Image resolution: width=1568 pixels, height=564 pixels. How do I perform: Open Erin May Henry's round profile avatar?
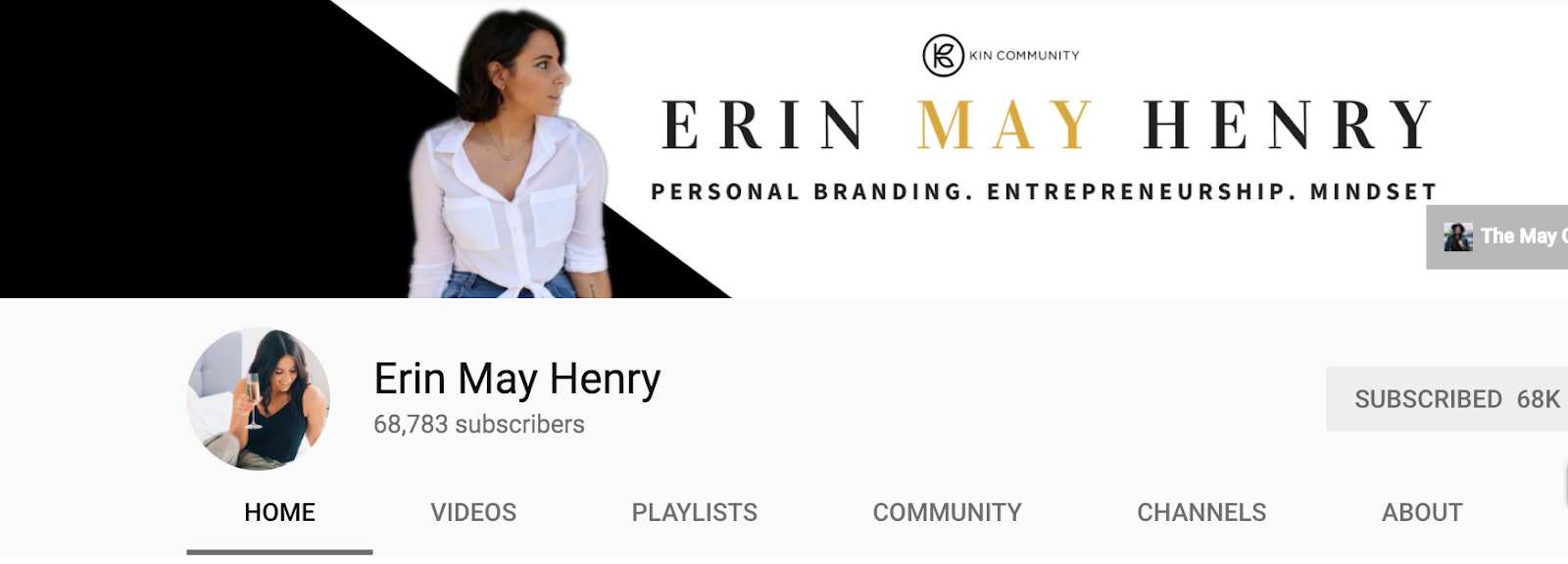[259, 399]
